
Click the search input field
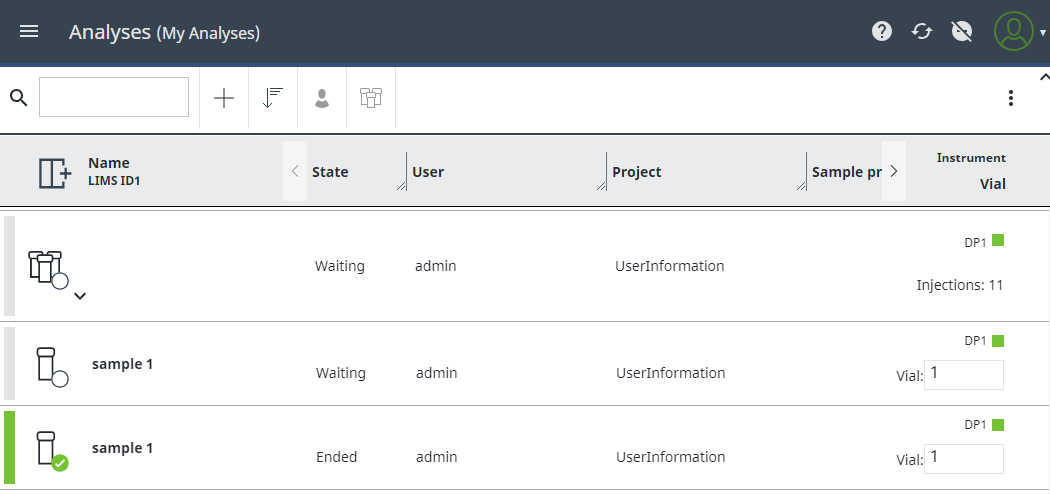point(114,97)
